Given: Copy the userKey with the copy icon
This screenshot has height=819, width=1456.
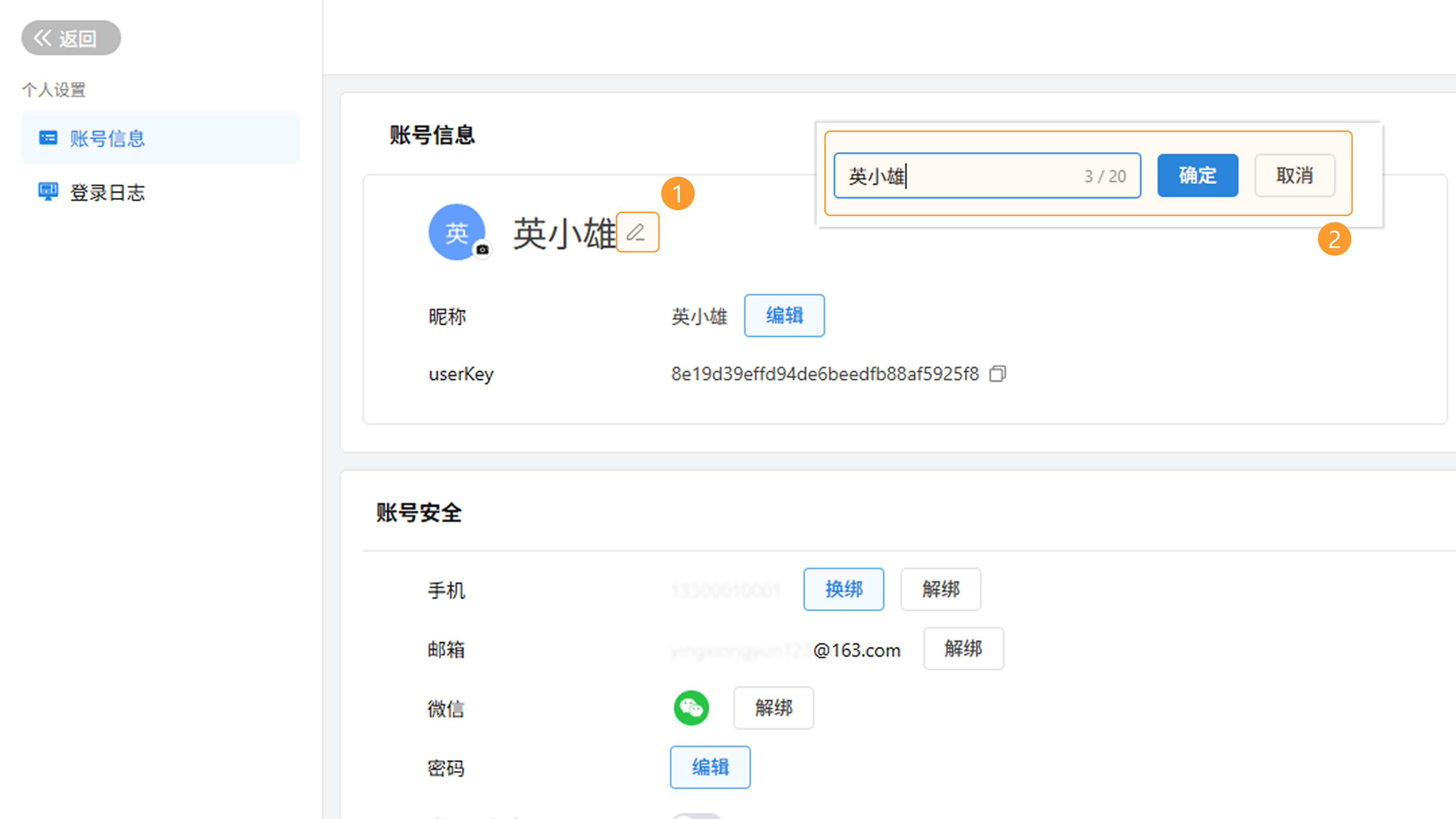Looking at the screenshot, I should click(x=998, y=373).
